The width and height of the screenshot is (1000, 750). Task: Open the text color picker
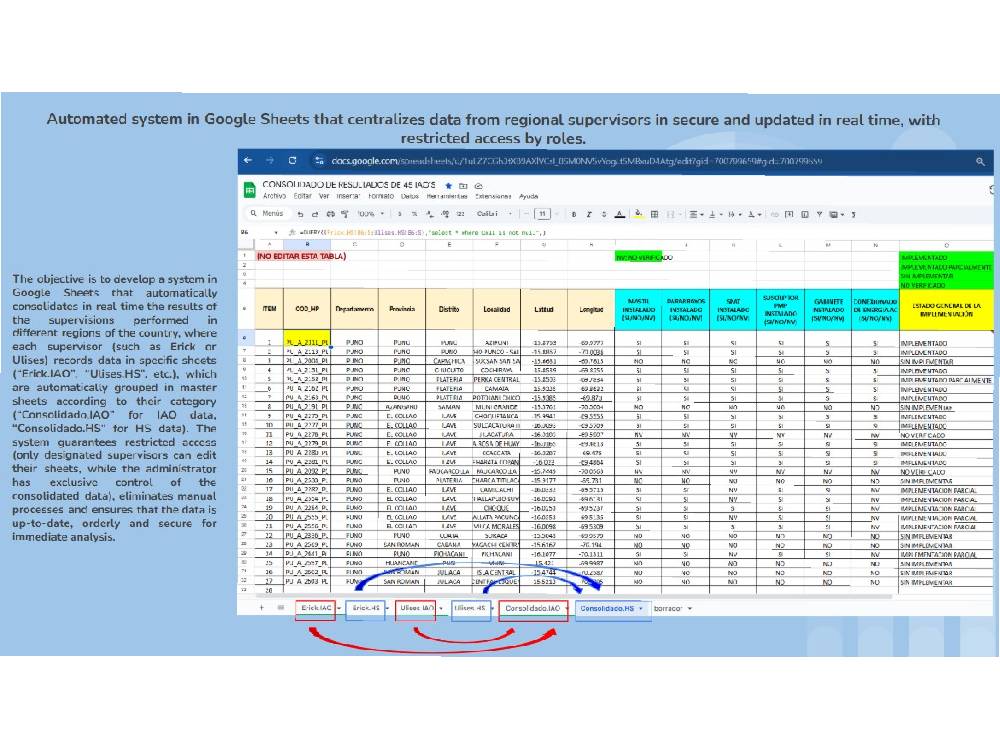(x=619, y=214)
